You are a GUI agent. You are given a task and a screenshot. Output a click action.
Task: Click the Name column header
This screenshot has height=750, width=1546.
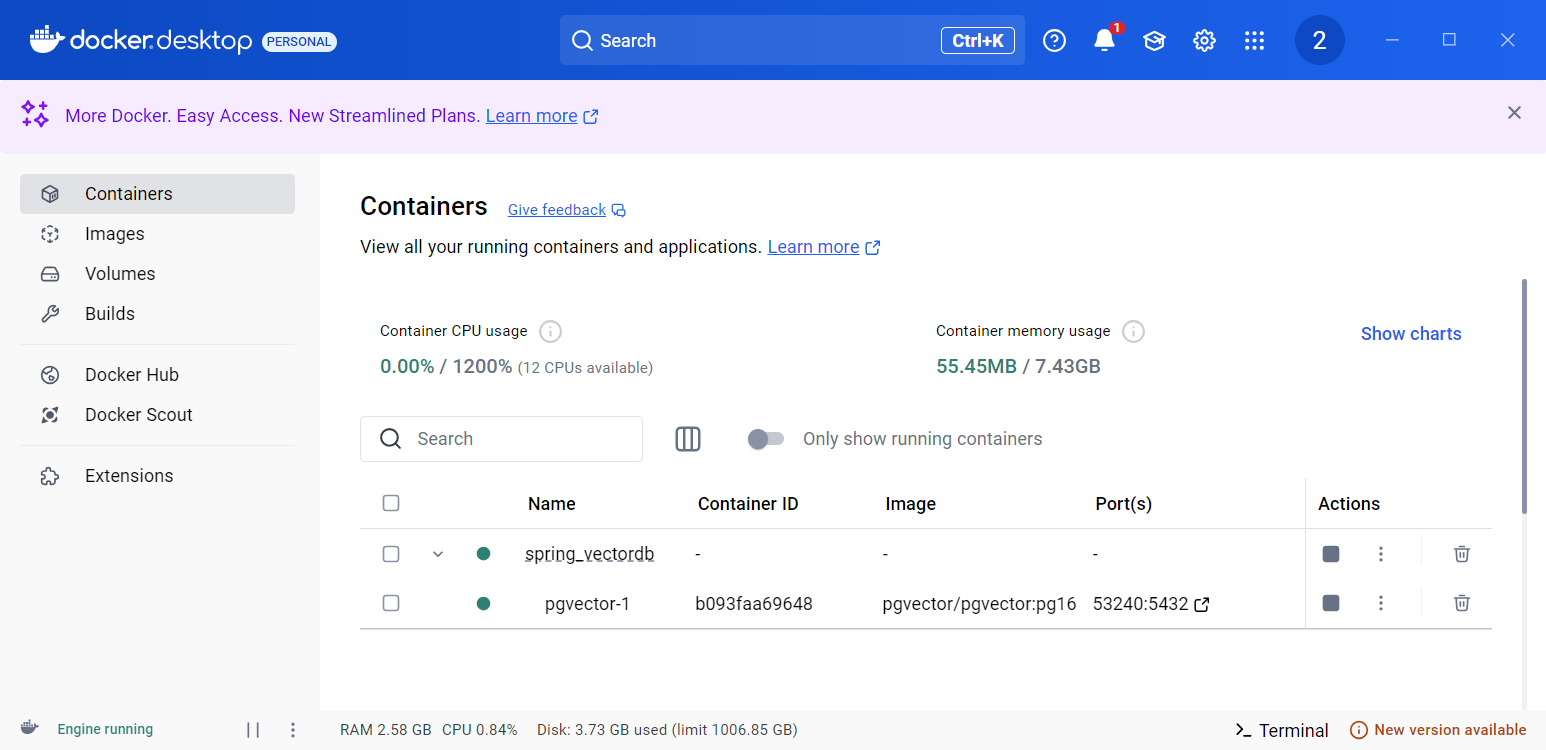click(x=552, y=504)
